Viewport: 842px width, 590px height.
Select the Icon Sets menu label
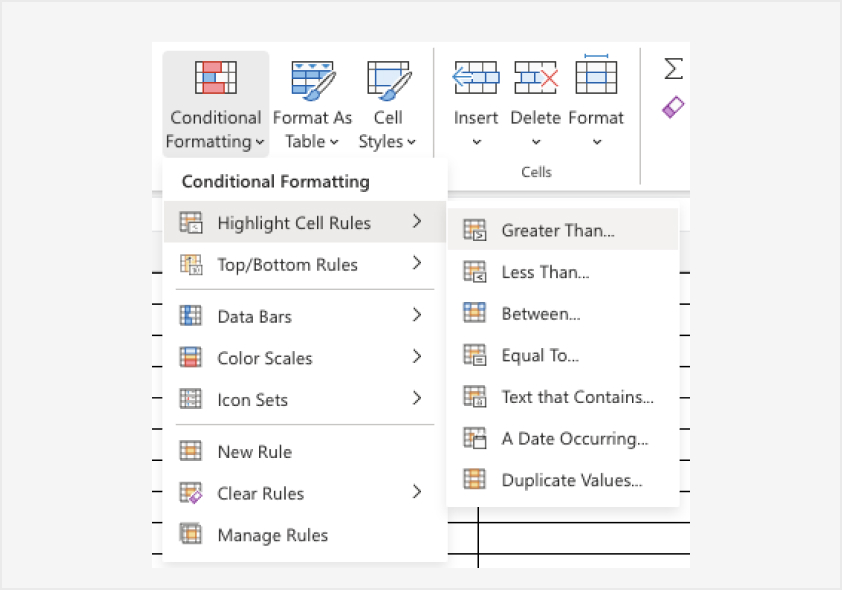pos(252,400)
